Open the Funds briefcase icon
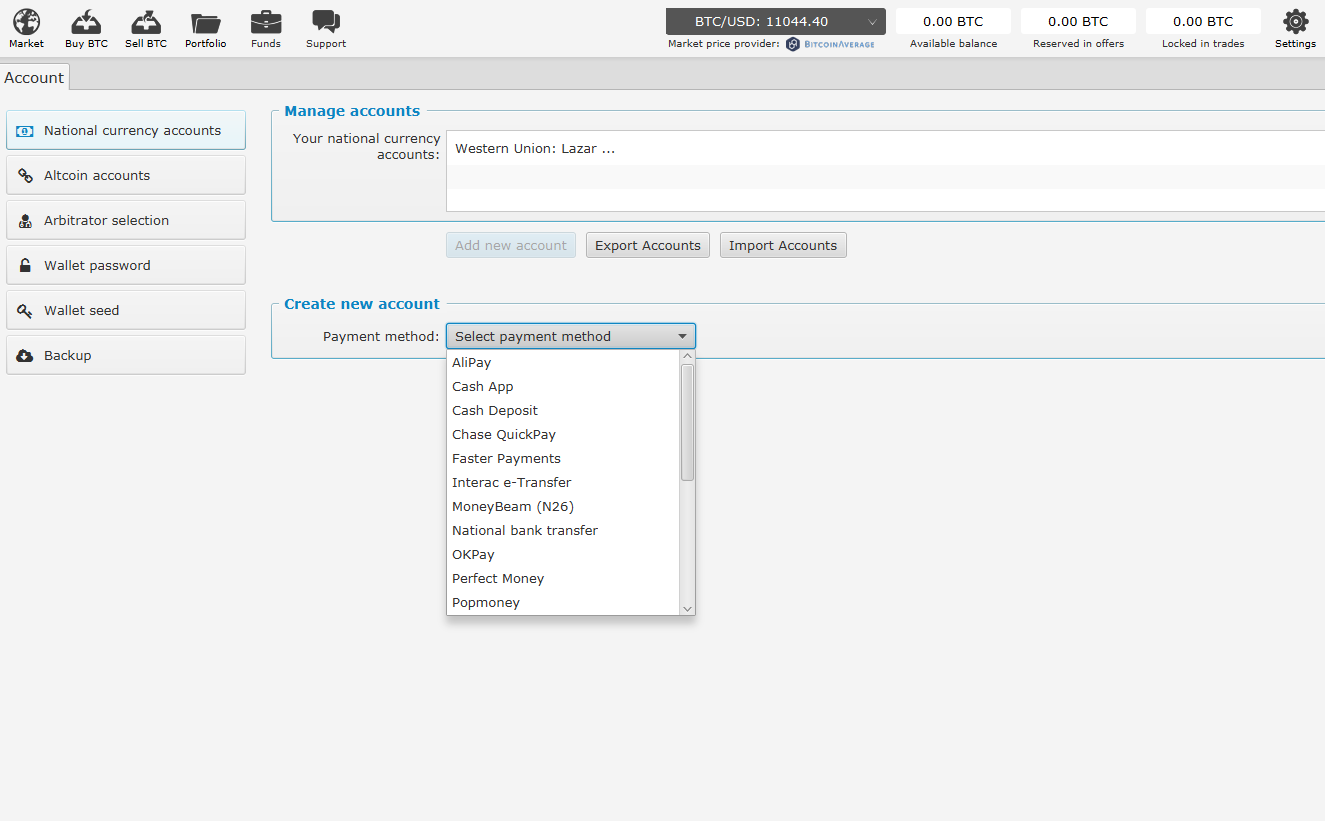This screenshot has height=821, width=1325. click(x=266, y=22)
